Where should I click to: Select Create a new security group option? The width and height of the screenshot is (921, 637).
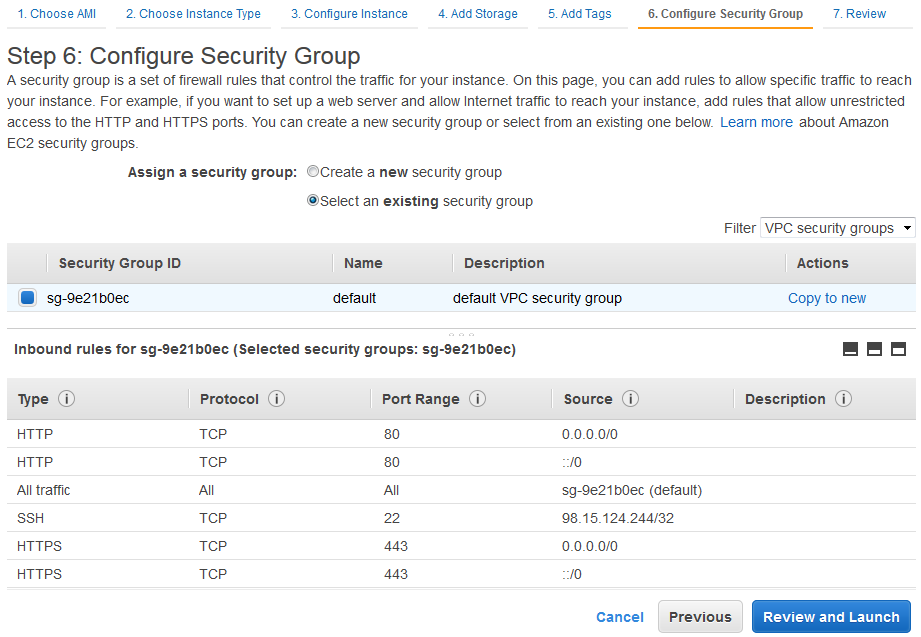(313, 172)
